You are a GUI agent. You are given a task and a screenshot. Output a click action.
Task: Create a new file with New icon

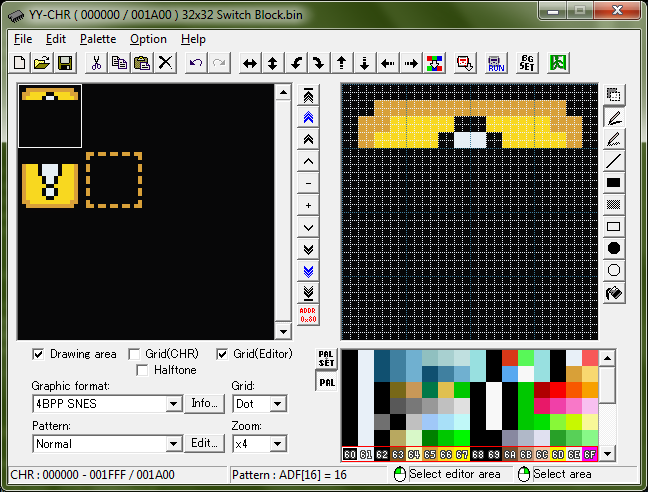click(x=19, y=63)
